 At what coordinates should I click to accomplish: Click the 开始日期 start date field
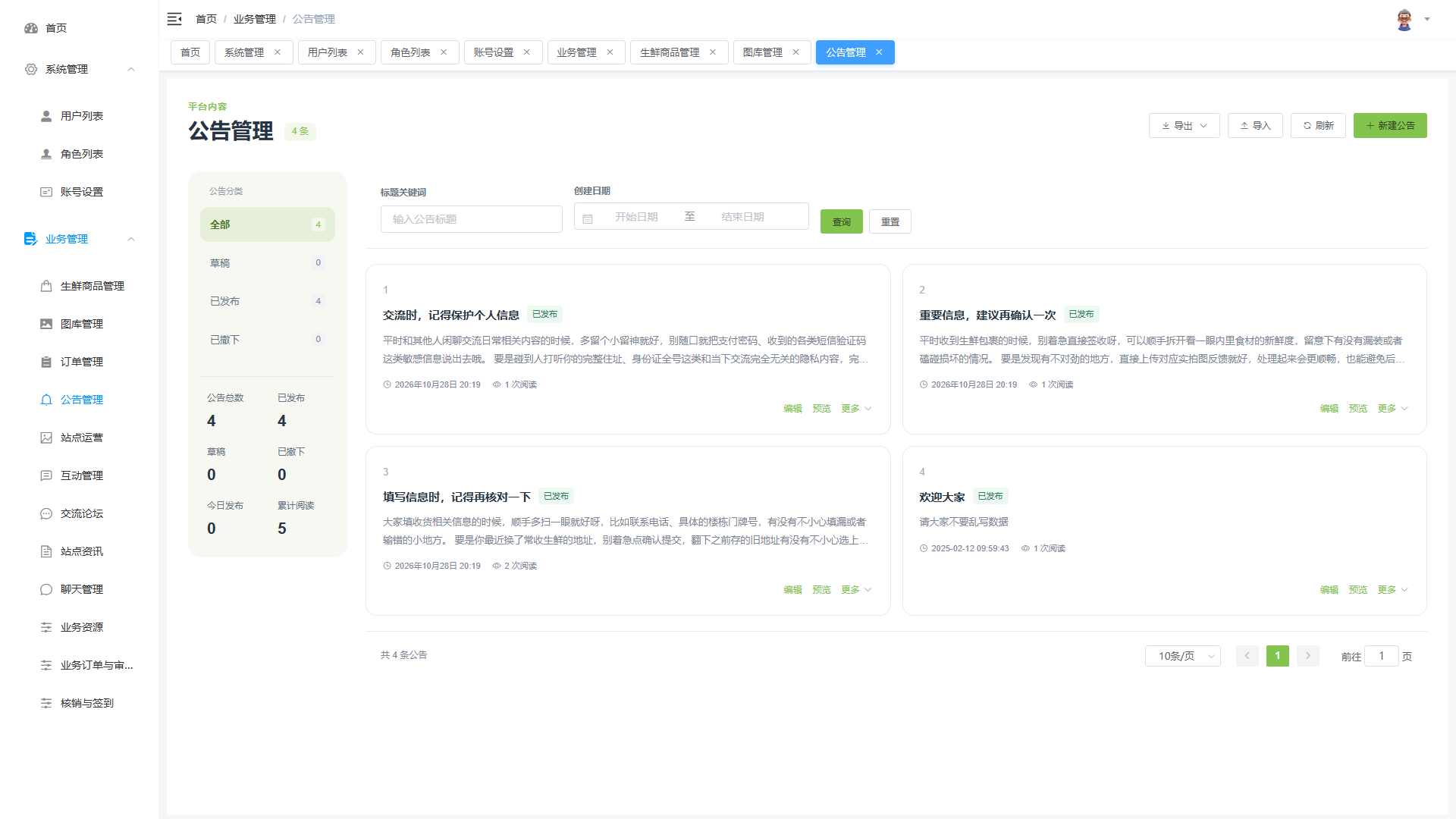[636, 217]
